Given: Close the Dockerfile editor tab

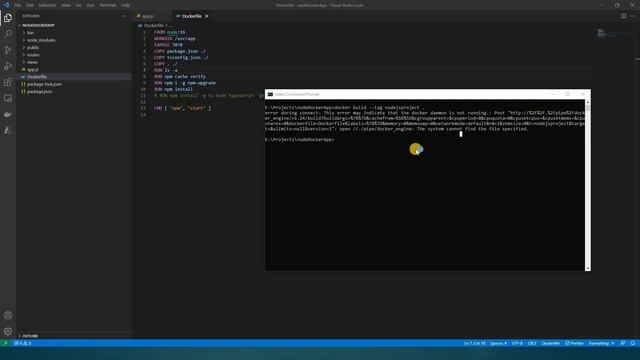Looking at the screenshot, I should 207,16.
